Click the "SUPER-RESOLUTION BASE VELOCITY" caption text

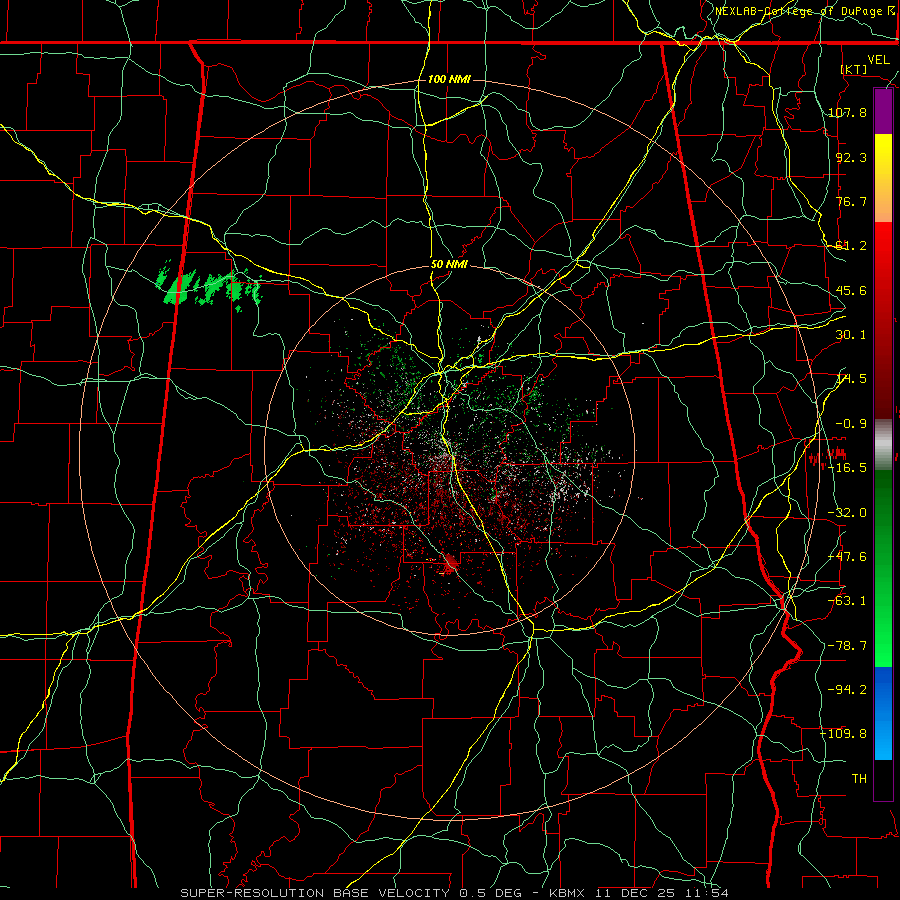click(x=317, y=893)
